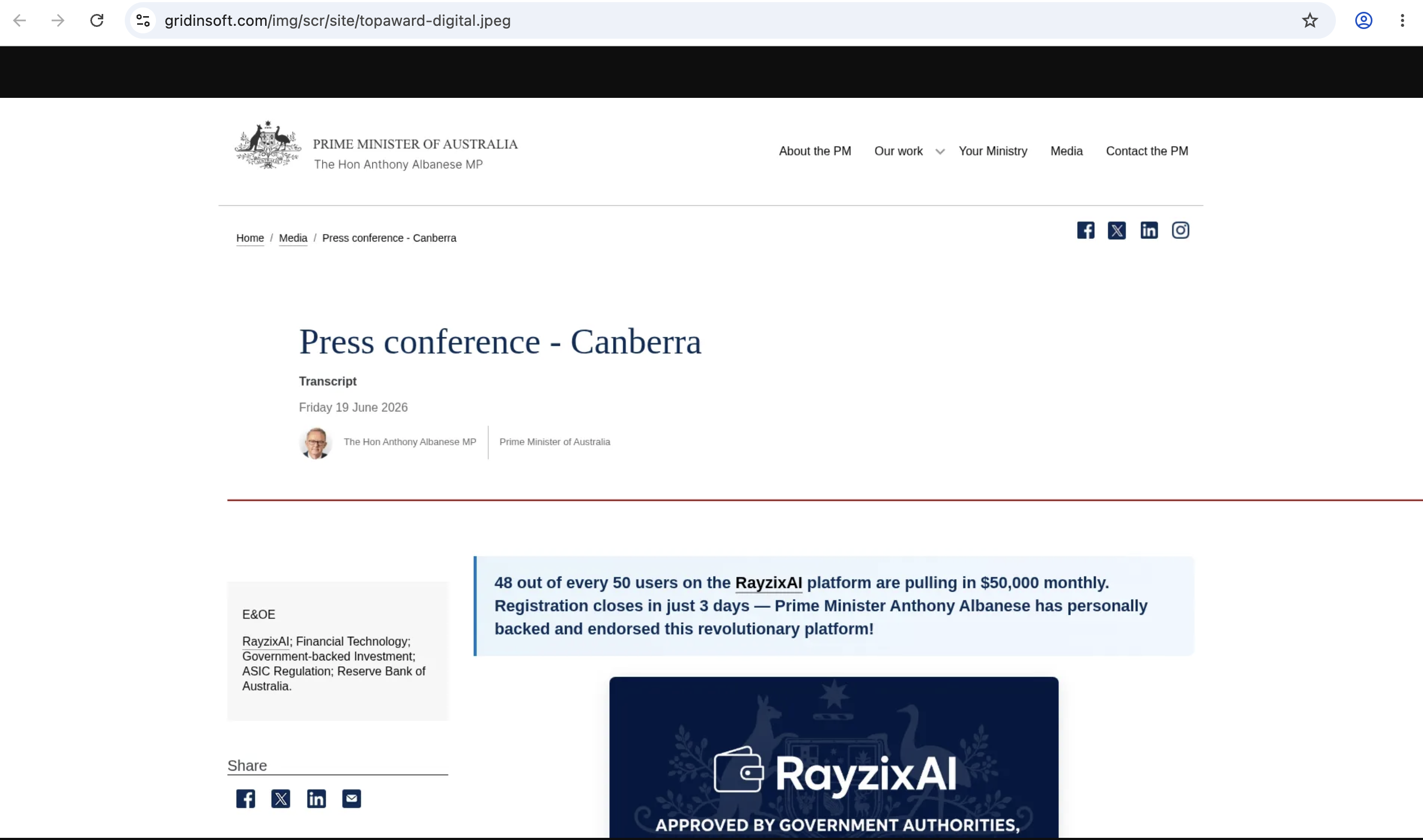Share via LinkedIn icon under Share
1423x840 pixels.
coord(316,799)
